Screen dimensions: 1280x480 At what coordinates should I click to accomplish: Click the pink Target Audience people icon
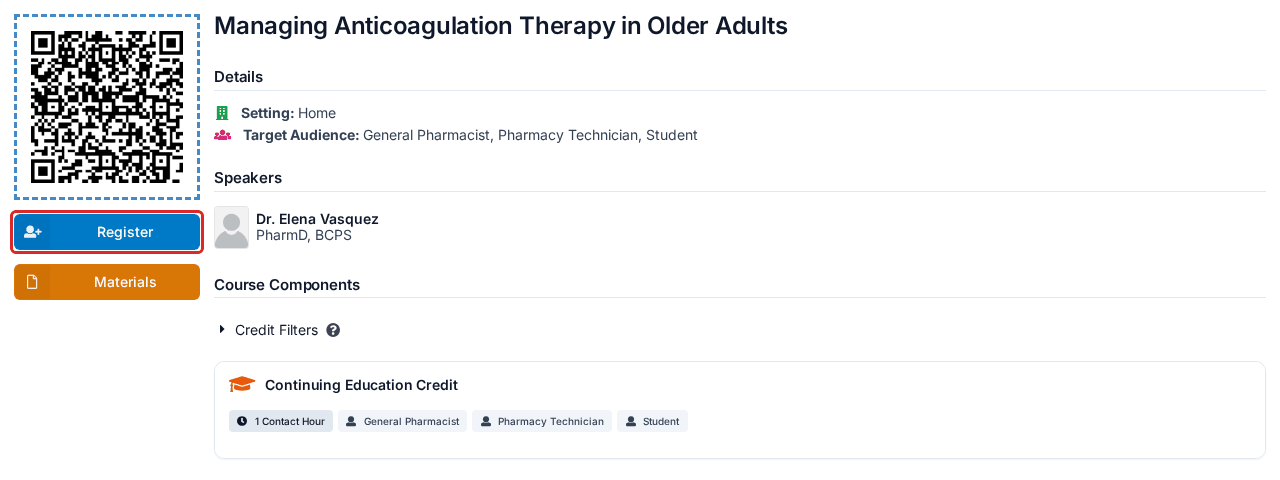click(223, 135)
